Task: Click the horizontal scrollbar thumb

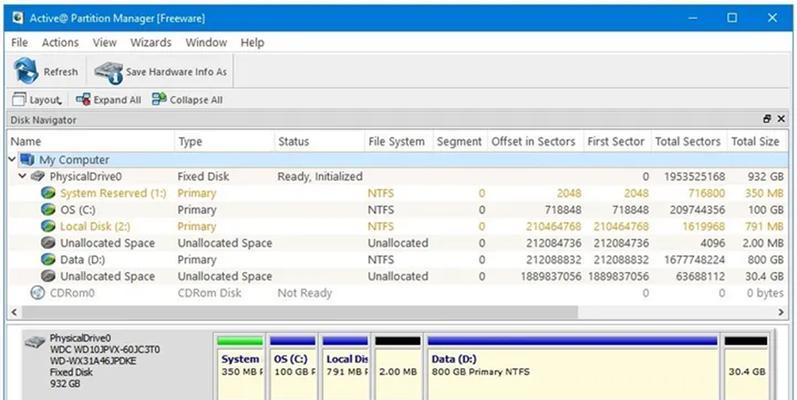Action: (x=299, y=312)
